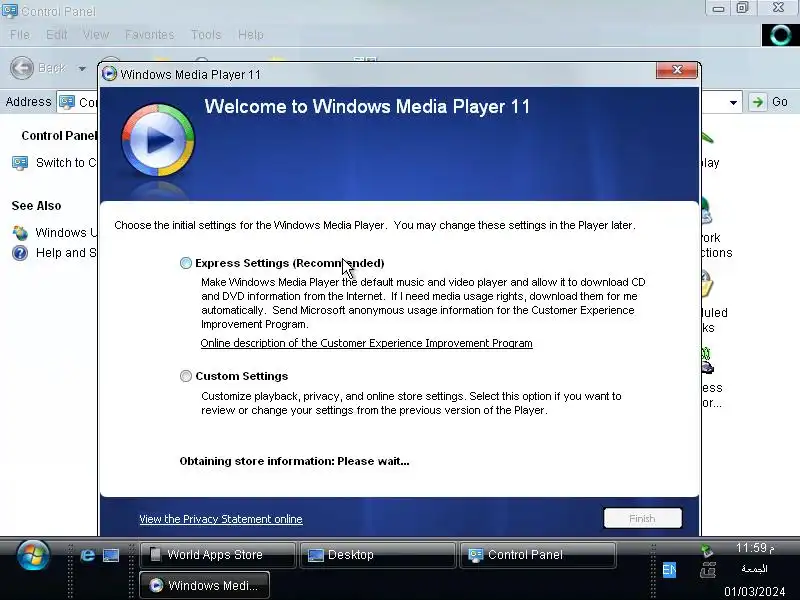Click the green tray icon near the clock

(707, 551)
